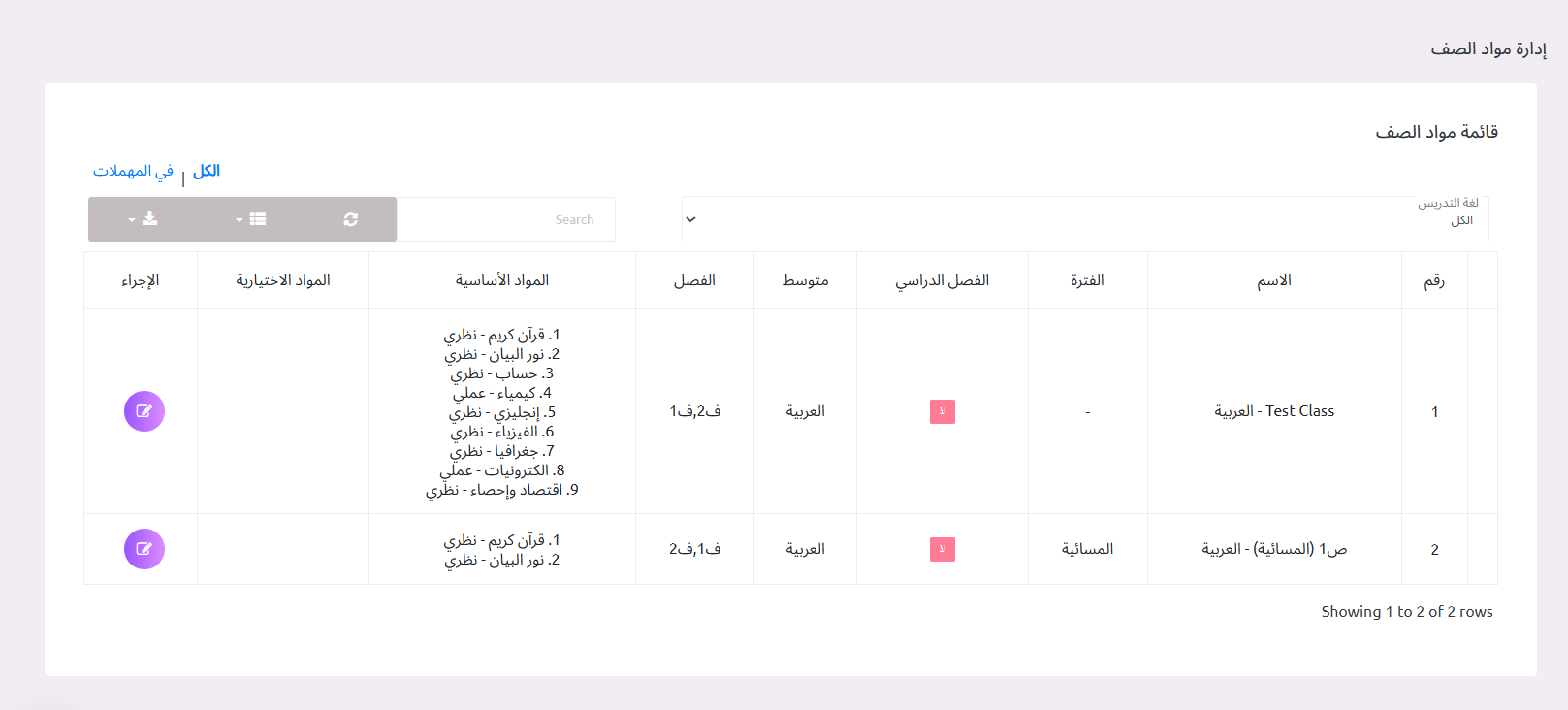Refresh the class subjects table

click(x=349, y=219)
